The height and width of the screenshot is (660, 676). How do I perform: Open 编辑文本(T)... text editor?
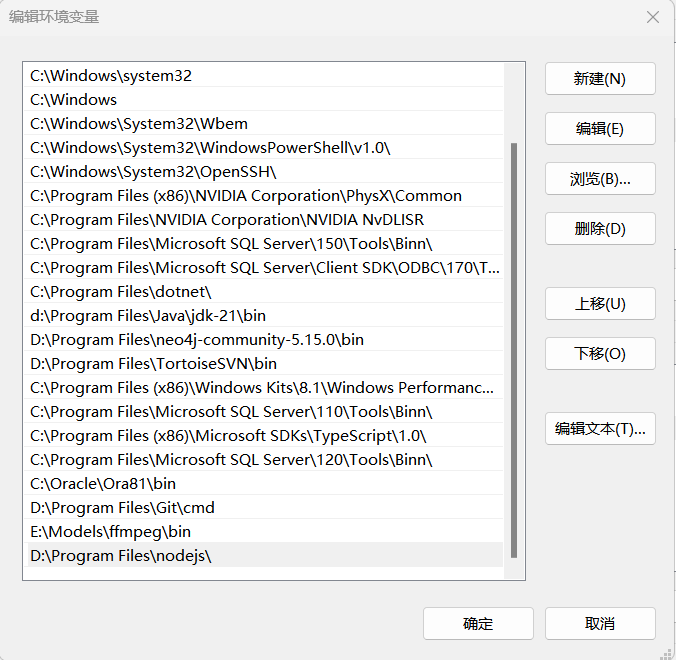click(600, 429)
